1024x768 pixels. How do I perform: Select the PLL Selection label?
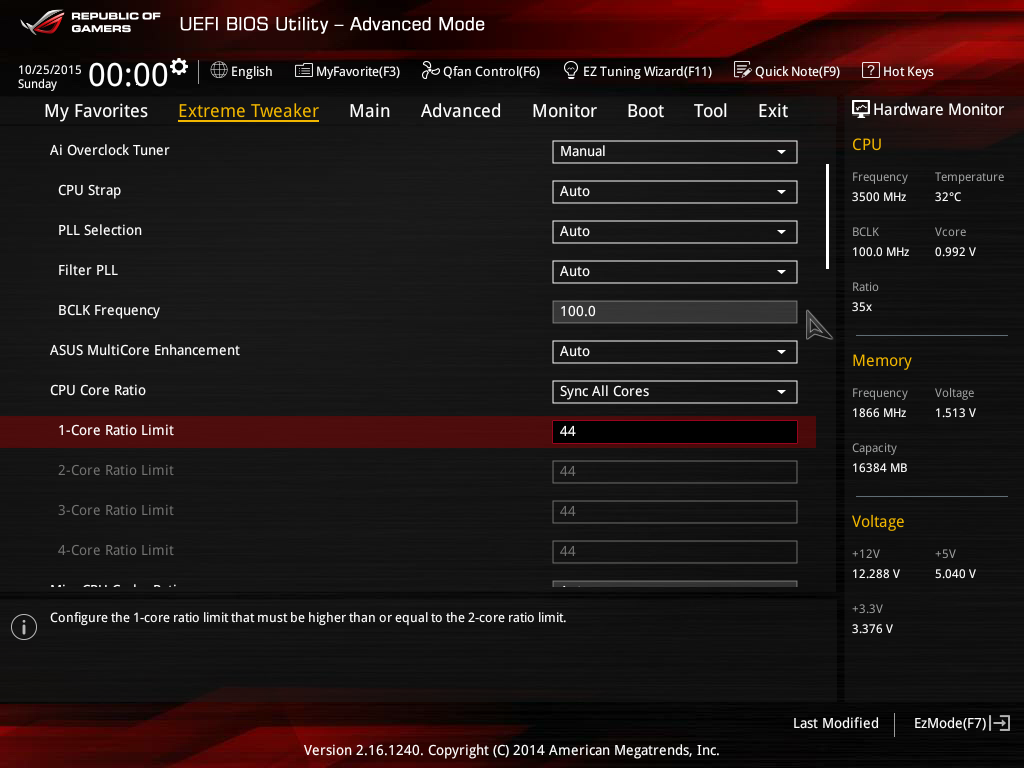click(x=100, y=230)
